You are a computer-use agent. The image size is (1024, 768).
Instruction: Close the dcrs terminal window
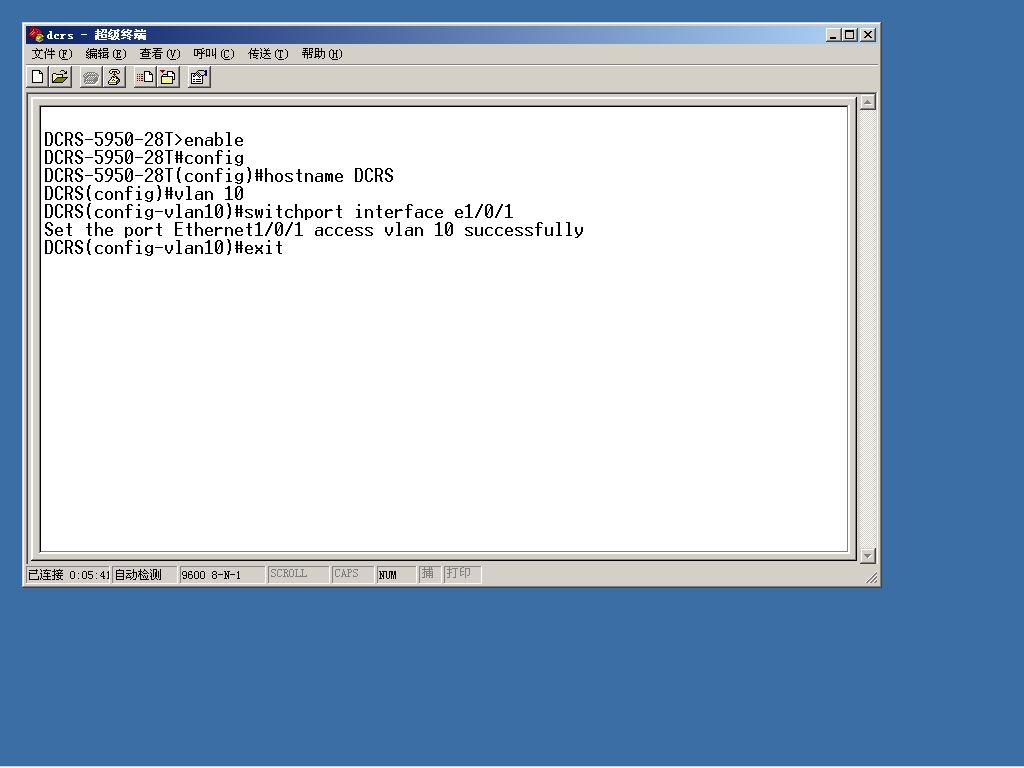tap(868, 35)
